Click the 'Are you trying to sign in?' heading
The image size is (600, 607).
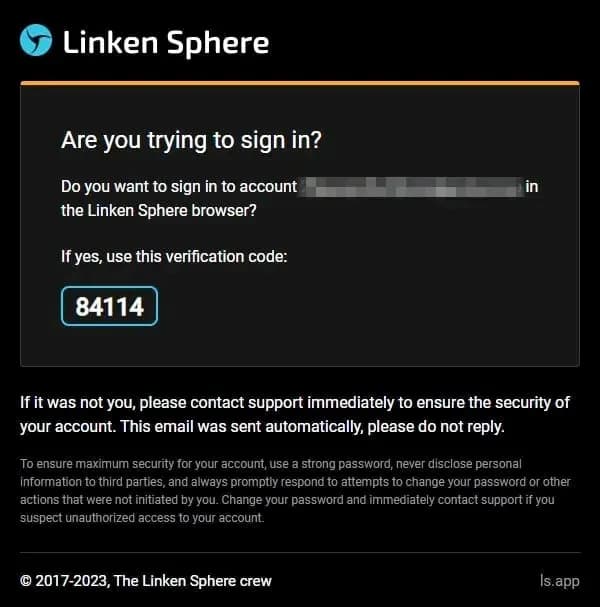[191, 140]
